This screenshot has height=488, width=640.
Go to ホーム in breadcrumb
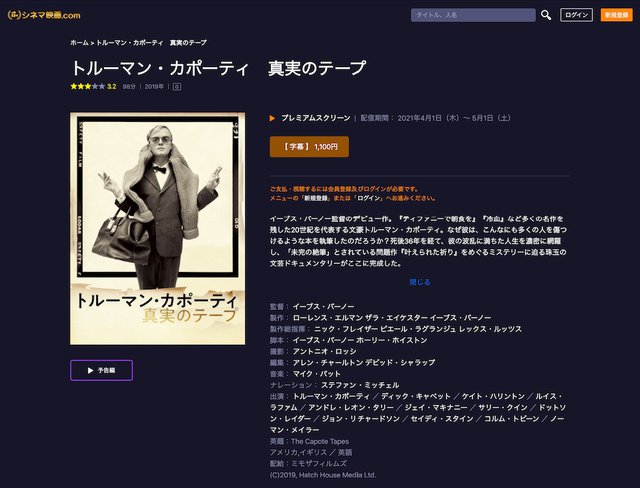(x=79, y=44)
